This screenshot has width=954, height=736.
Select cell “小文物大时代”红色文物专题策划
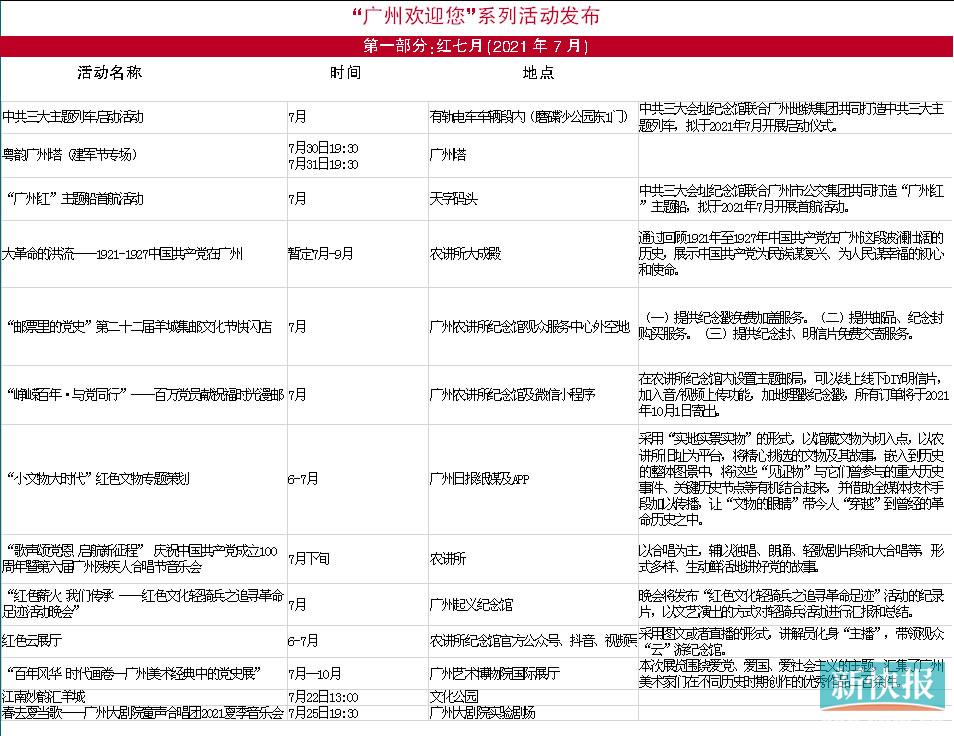pyautogui.click(x=99, y=479)
